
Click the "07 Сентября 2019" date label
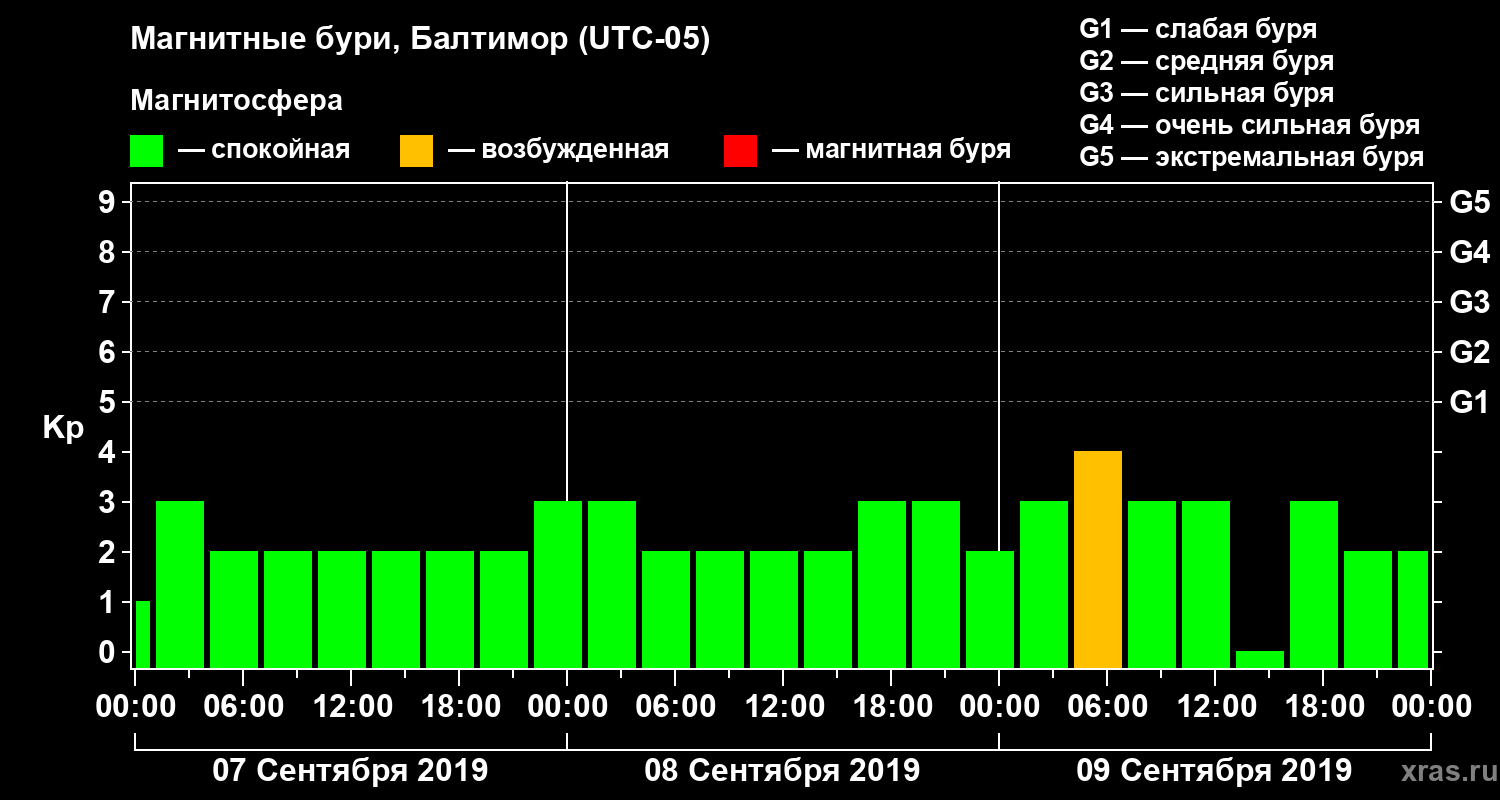click(350, 771)
